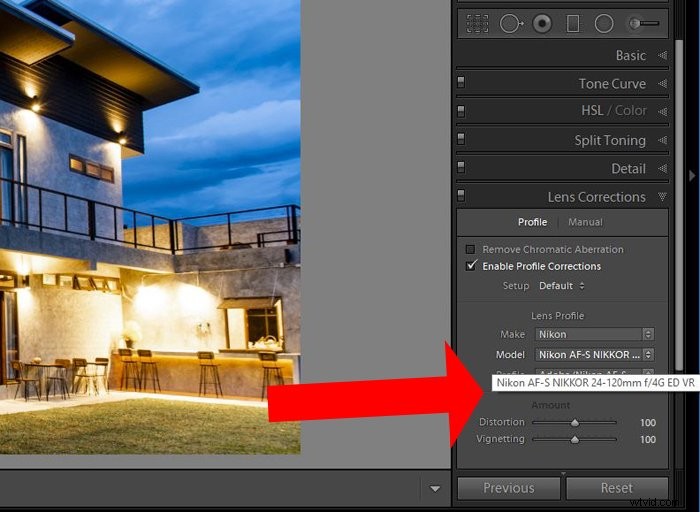Screen dimensions: 700x512
Task: Switch to the Profile tab
Action: point(532,222)
